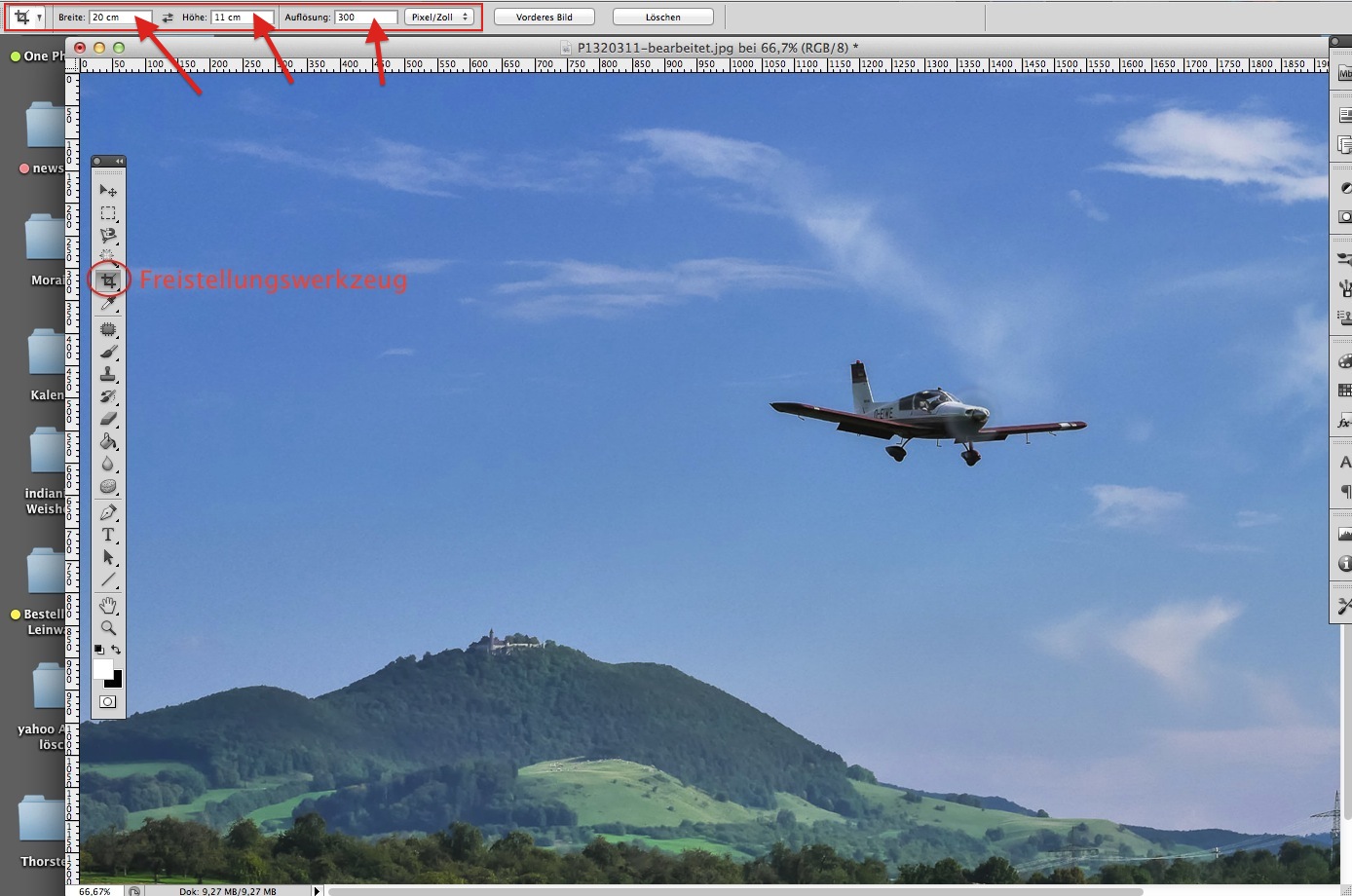This screenshot has width=1352, height=896.
Task: Switch foreground and background colors
Action: tap(116, 650)
